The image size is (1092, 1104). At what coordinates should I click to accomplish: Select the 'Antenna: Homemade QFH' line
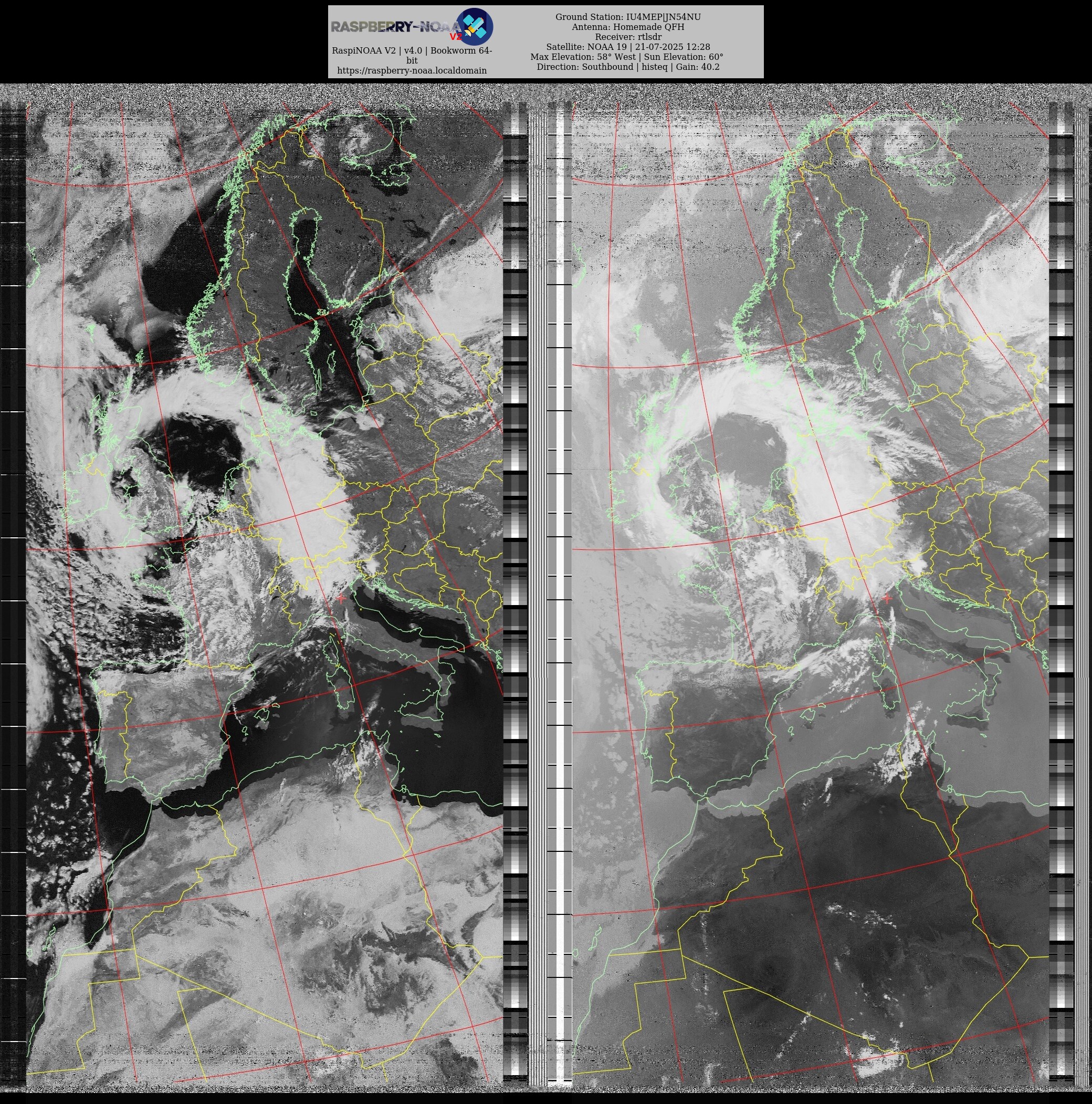[628, 27]
